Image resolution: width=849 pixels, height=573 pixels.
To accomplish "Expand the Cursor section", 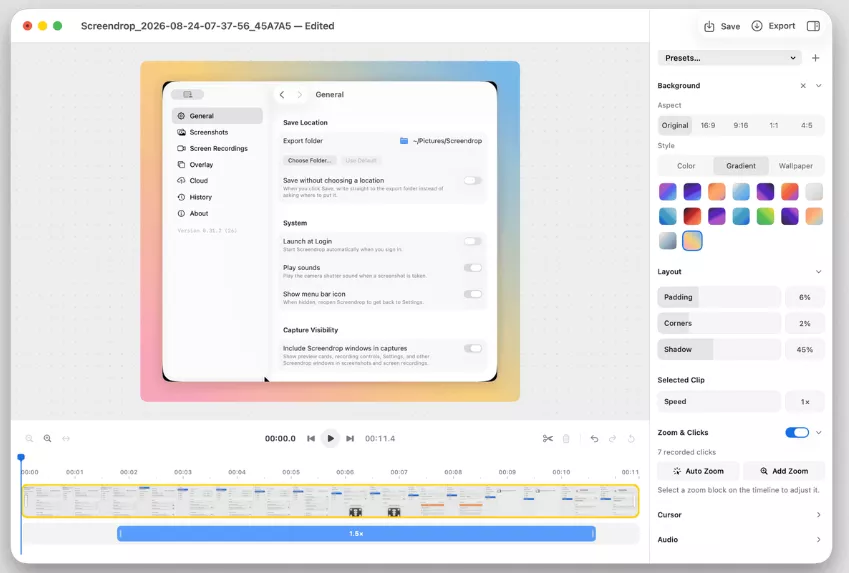I will click(x=819, y=515).
